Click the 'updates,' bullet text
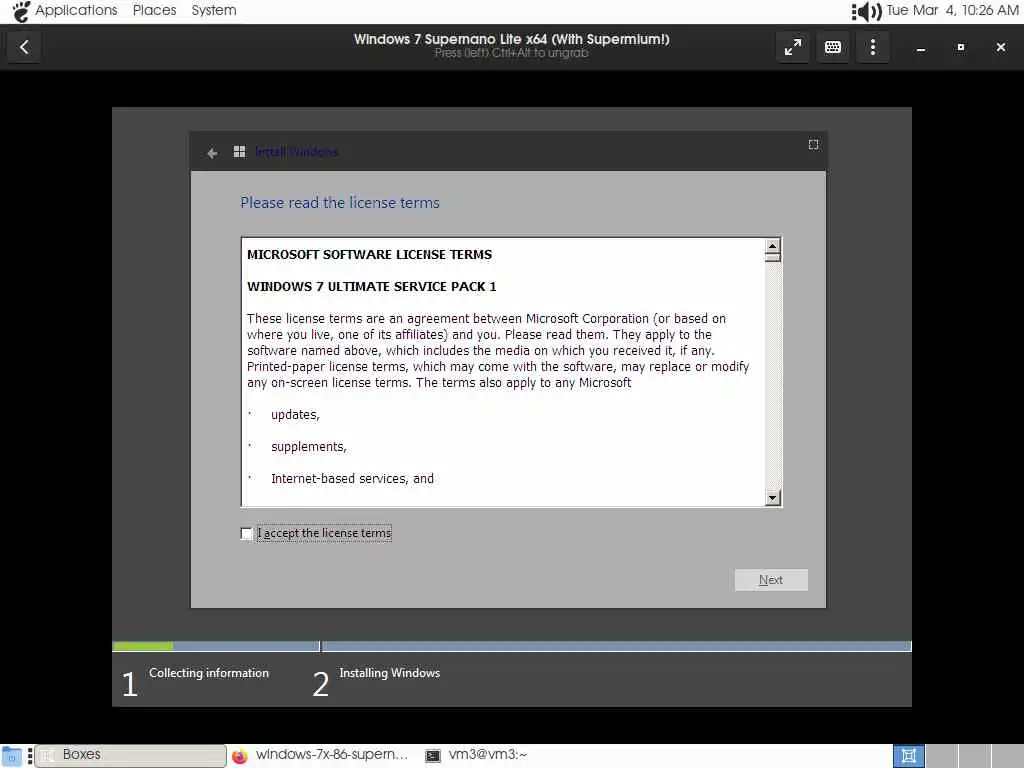Image resolution: width=1024 pixels, height=768 pixels. point(295,415)
